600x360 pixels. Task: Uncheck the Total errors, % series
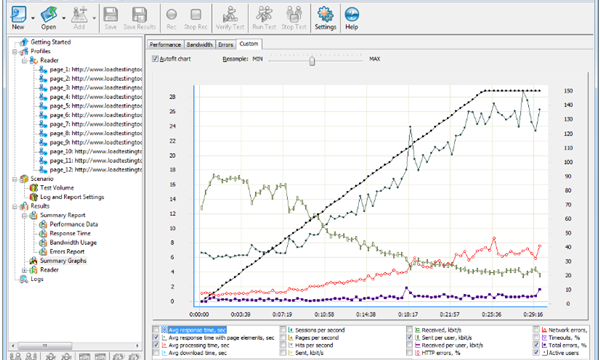(536, 345)
